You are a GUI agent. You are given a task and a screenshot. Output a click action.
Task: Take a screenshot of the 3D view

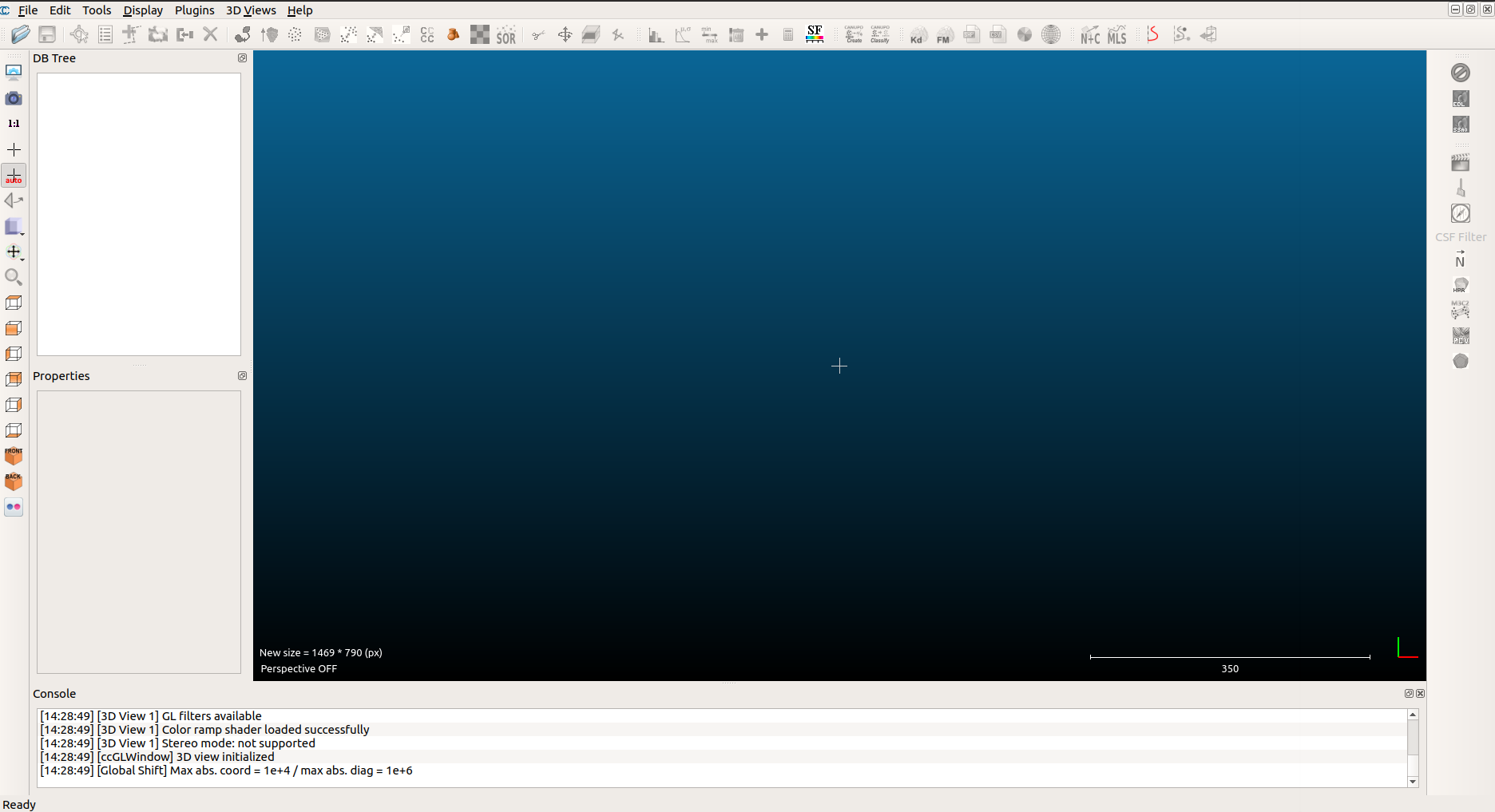coord(14,98)
